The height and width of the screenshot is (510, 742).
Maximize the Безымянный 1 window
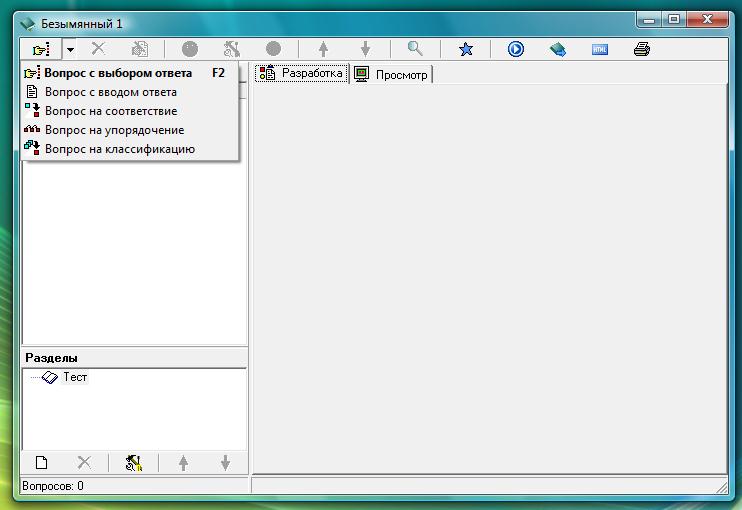pyautogui.click(x=673, y=20)
